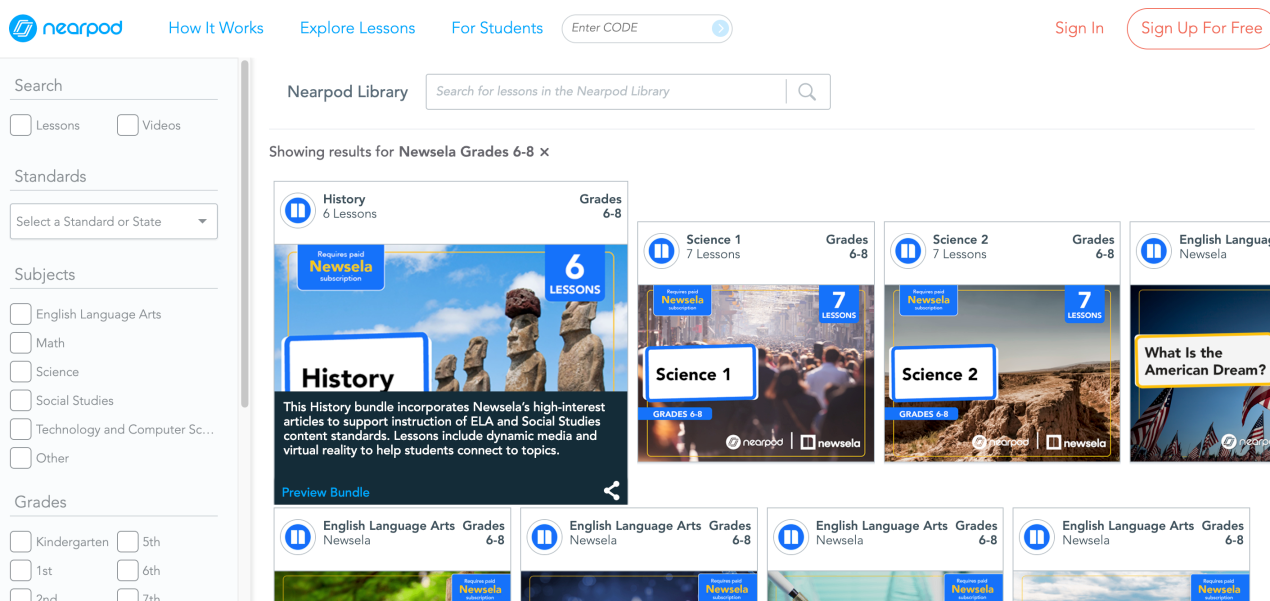Click the sidebar vertical scrollbar

pos(245,233)
